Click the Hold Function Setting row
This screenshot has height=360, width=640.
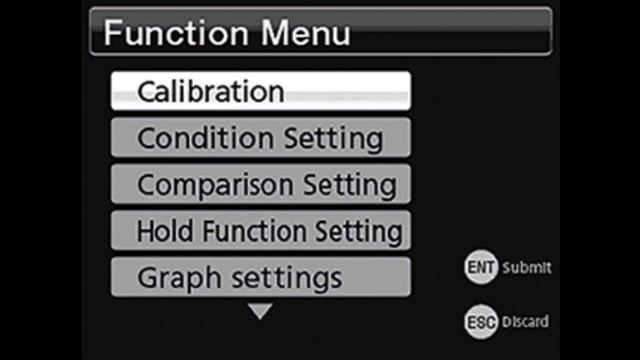pyautogui.click(x=261, y=231)
